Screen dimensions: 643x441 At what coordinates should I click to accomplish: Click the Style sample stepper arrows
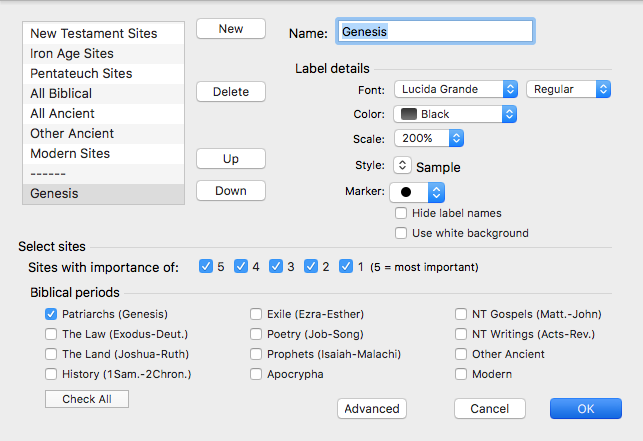(403, 166)
